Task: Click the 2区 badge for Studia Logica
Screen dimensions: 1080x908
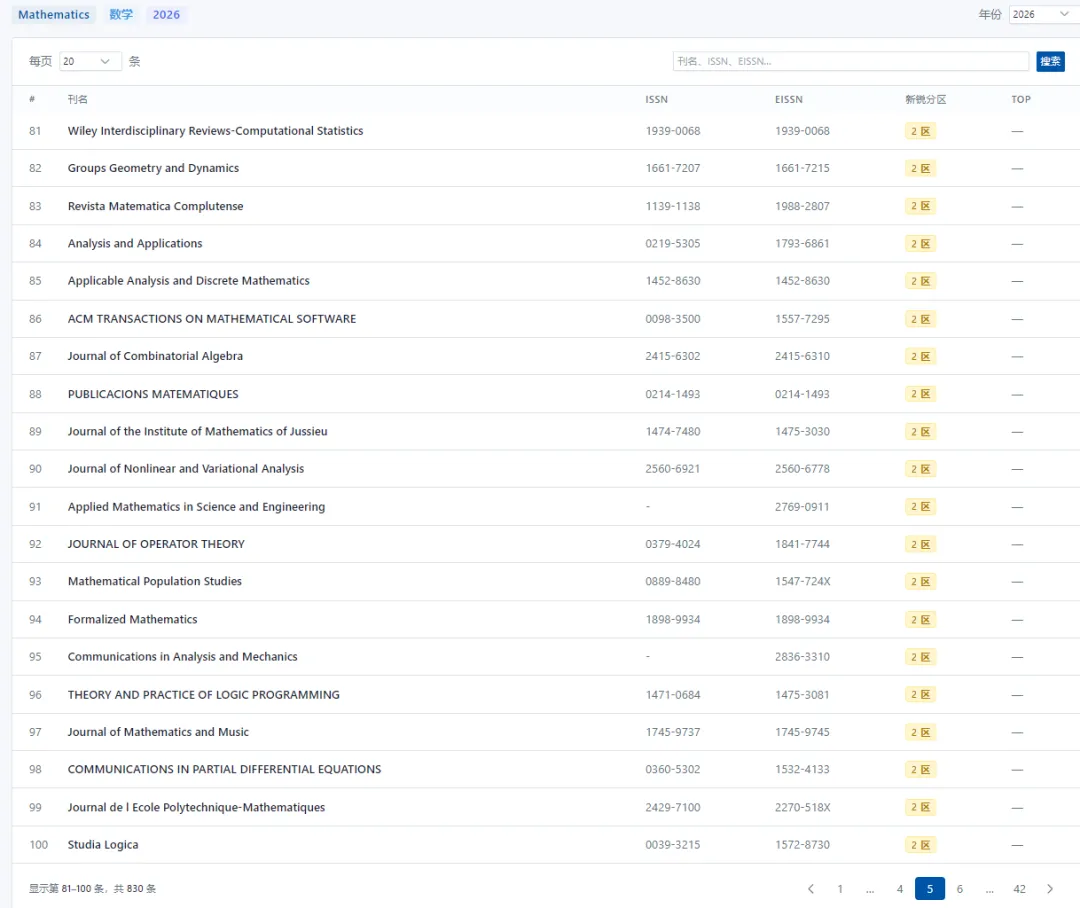Action: point(920,845)
